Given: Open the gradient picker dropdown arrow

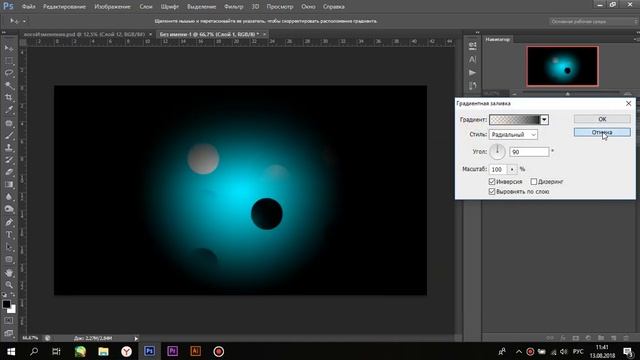Looking at the screenshot, I should coord(544,120).
